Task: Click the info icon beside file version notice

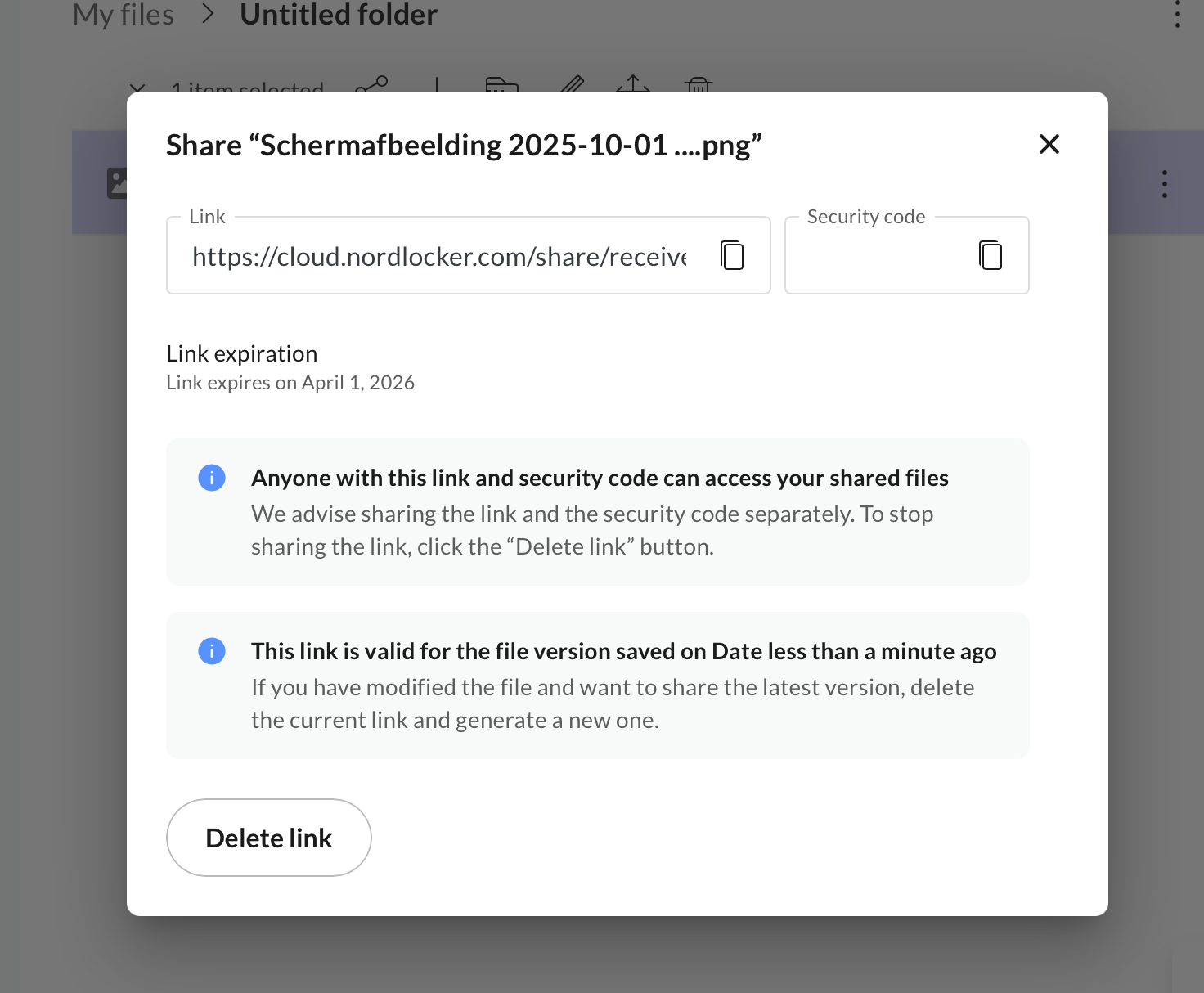Action: [212, 651]
